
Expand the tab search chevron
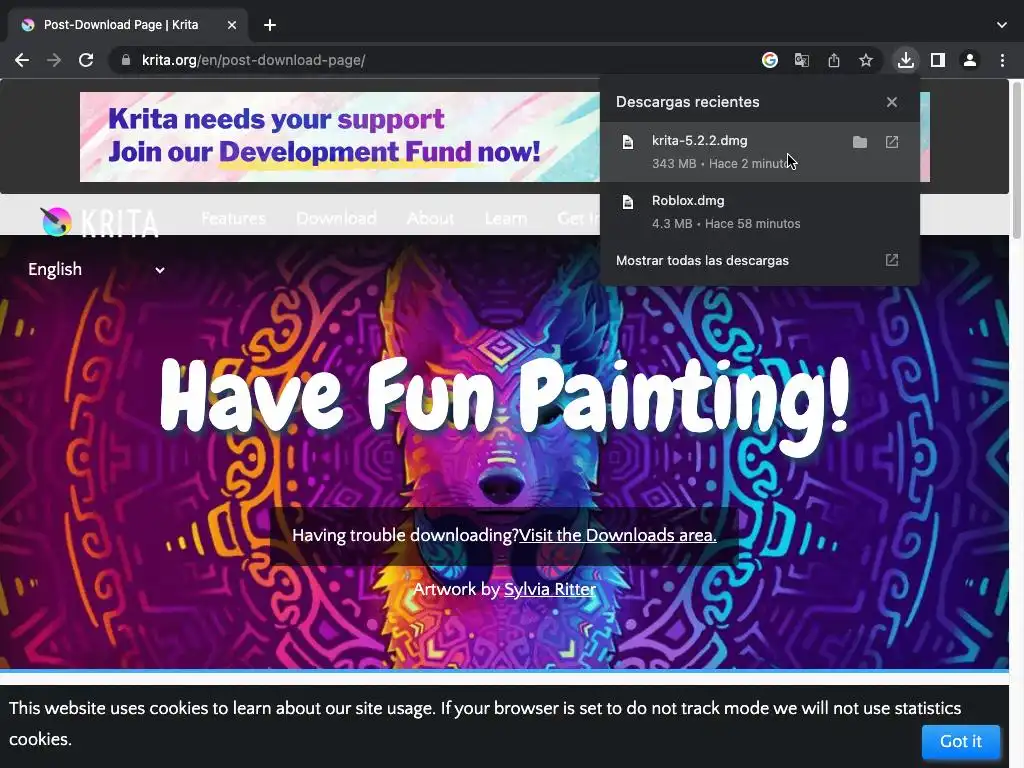(x=1002, y=25)
